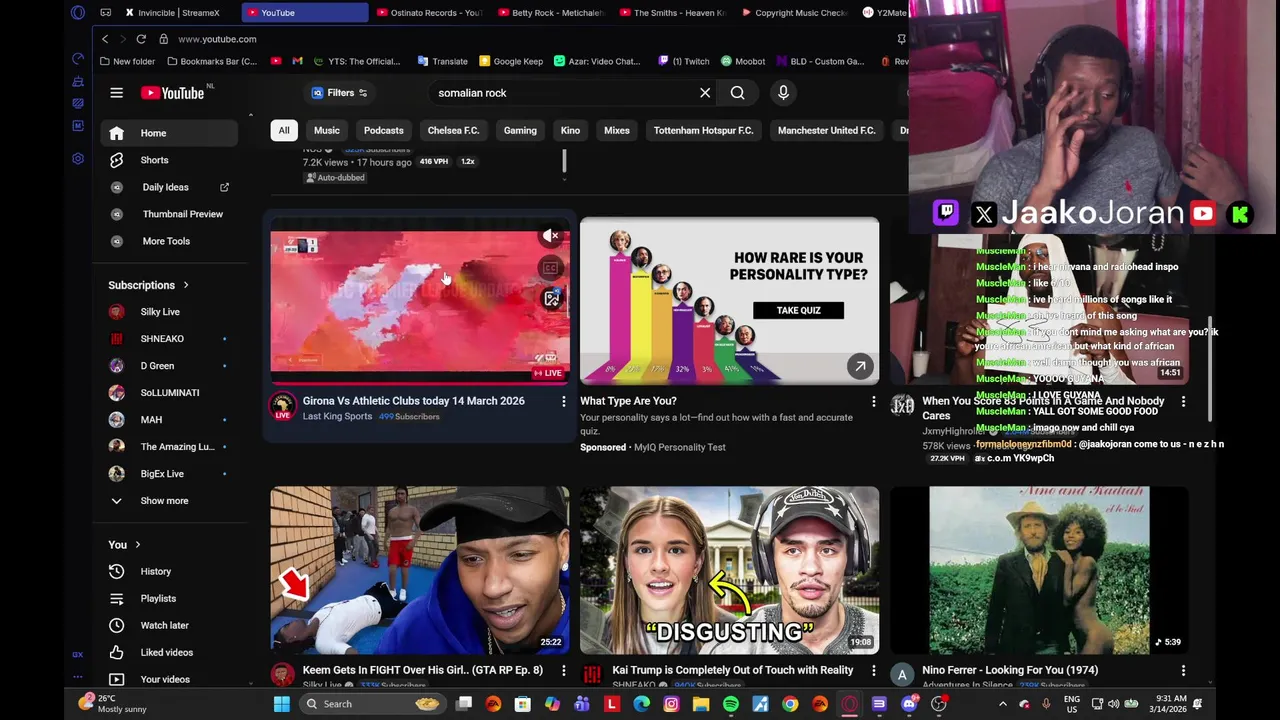Click the YouTube logo
Image resolution: width=1280 pixels, height=720 pixels.
point(172,93)
